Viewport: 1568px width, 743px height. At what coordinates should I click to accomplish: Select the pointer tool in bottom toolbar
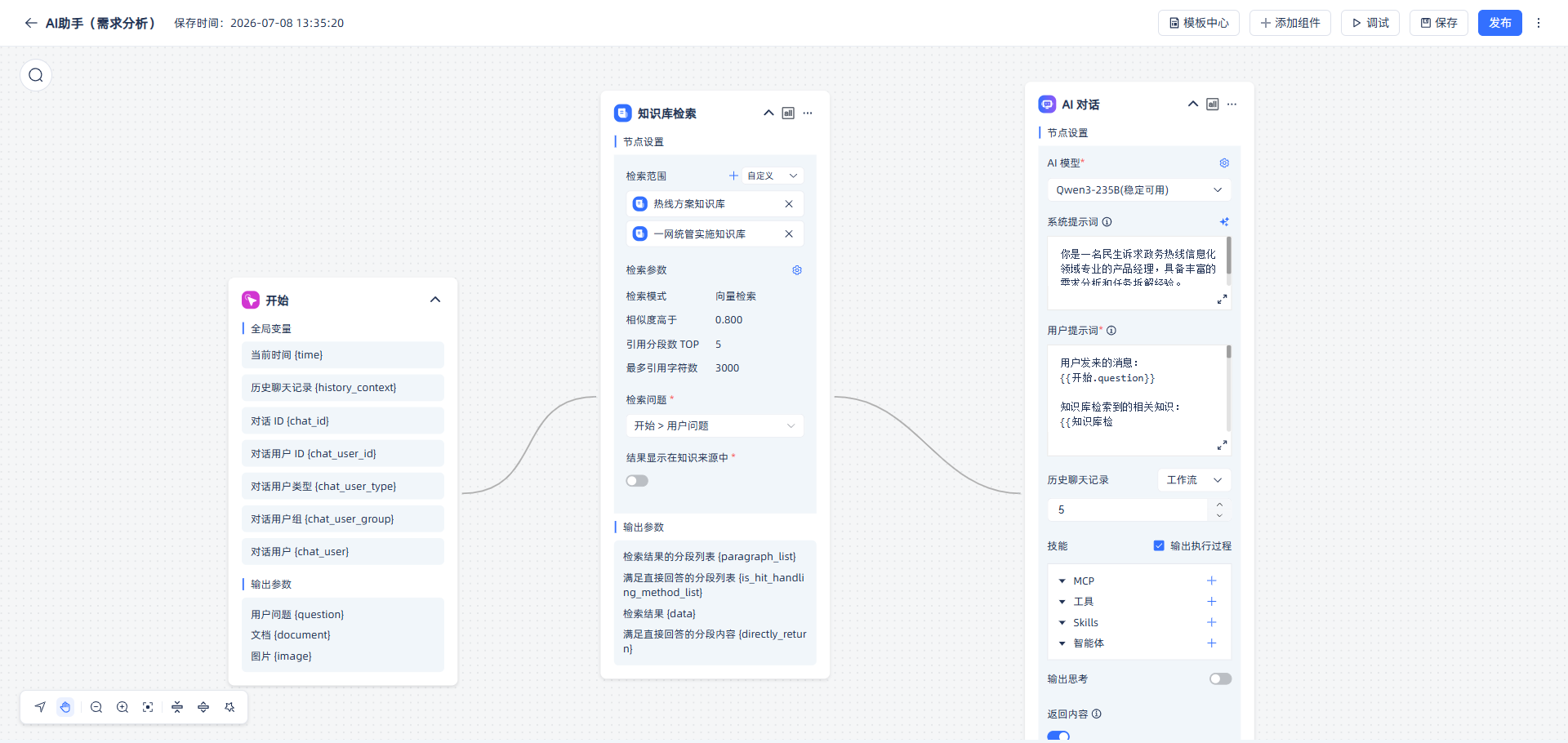click(x=40, y=707)
